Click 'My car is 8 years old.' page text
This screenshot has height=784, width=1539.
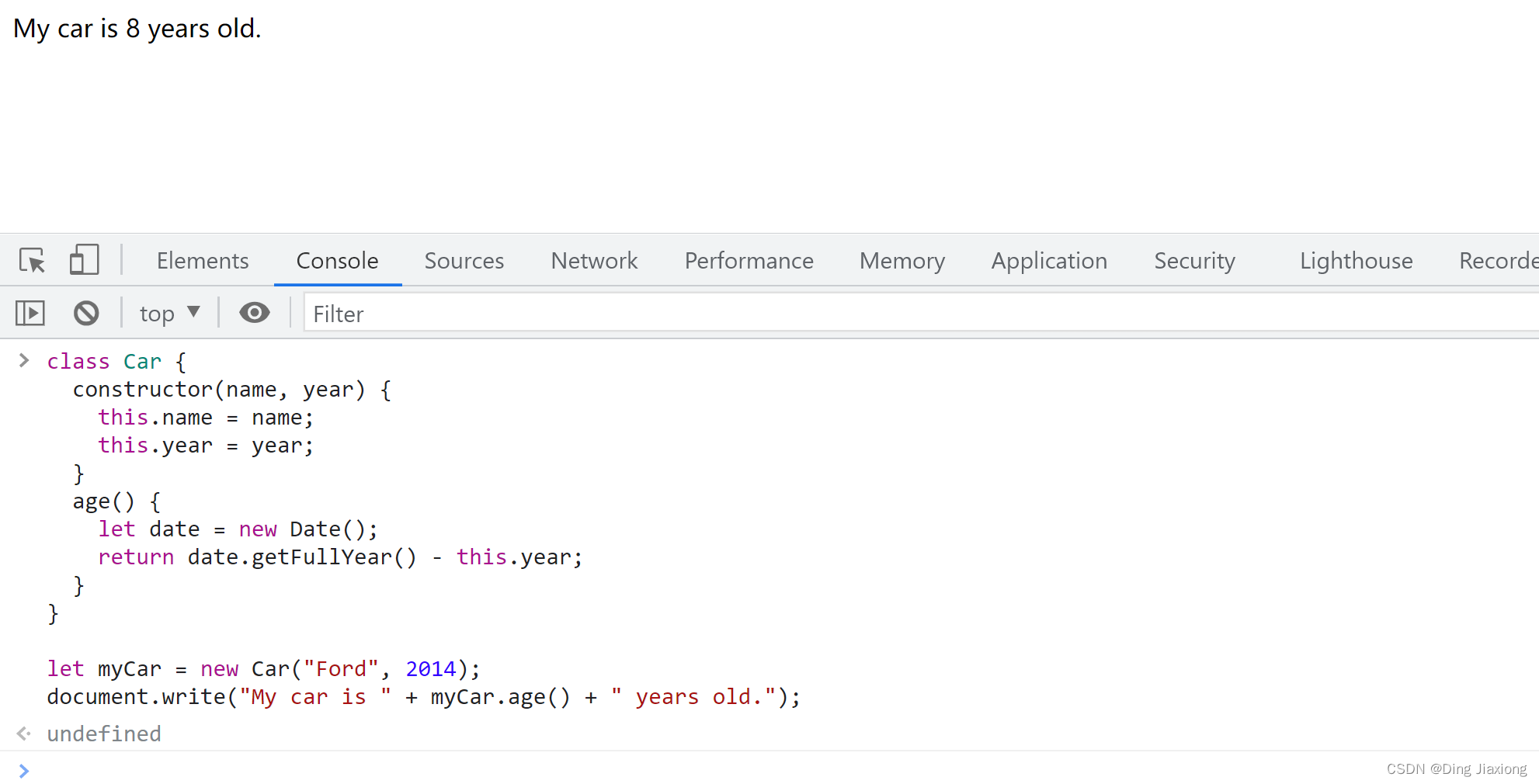tap(137, 29)
